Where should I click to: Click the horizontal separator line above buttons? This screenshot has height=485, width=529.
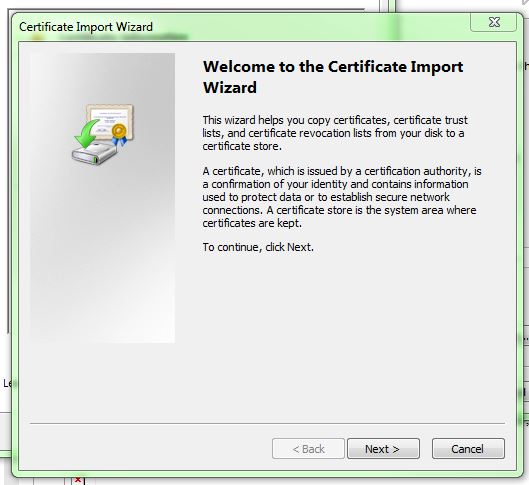point(267,423)
